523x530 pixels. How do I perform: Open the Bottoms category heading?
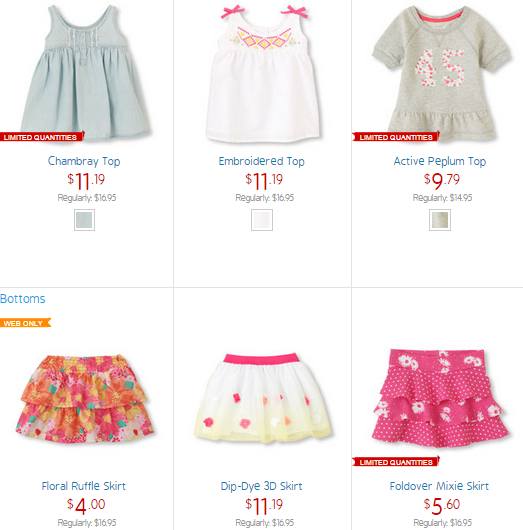pos(23,299)
